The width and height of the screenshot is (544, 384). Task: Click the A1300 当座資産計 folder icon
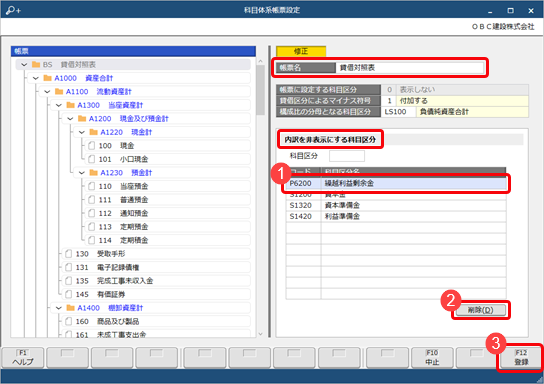point(70,105)
